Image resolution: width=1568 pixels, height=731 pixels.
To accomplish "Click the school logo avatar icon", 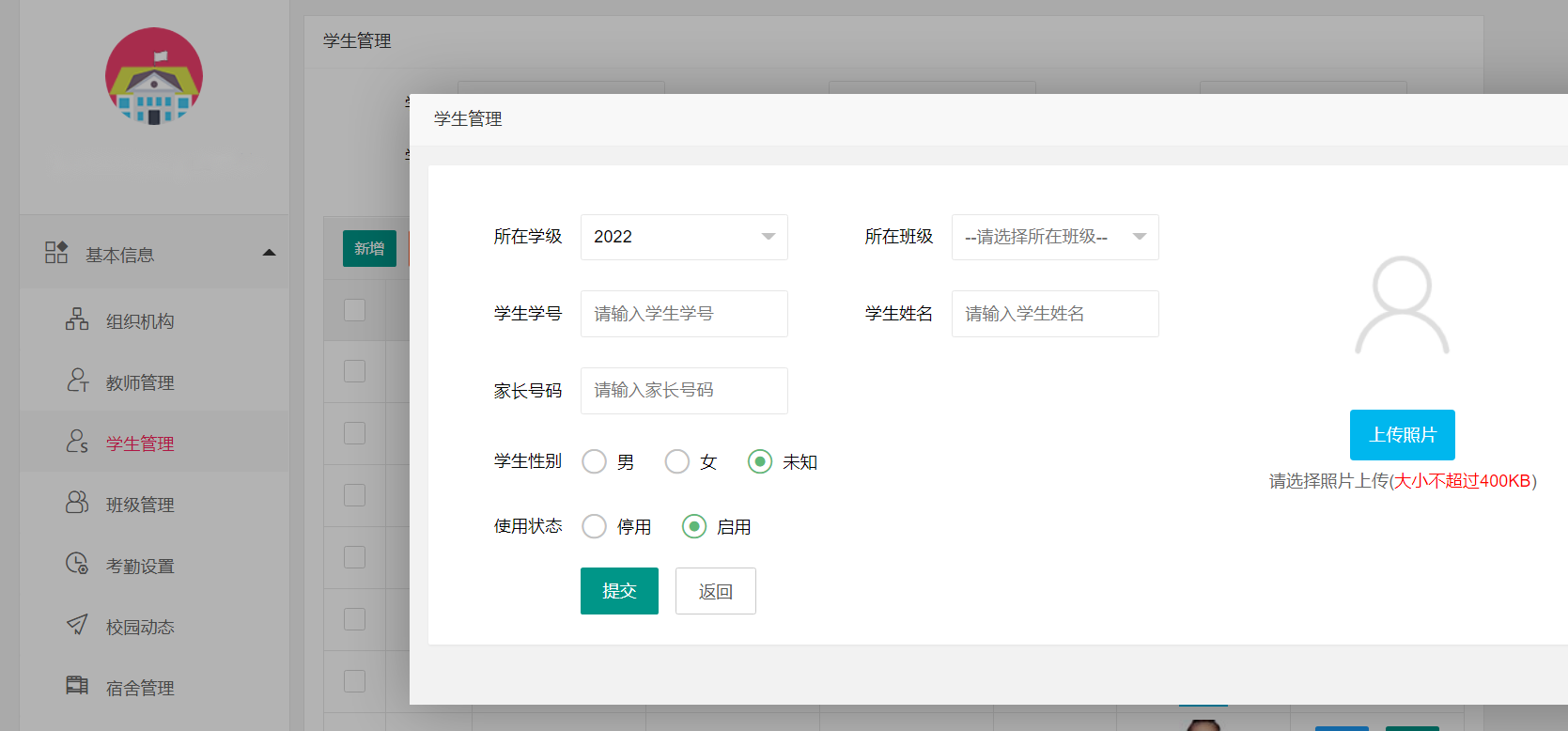I will click(x=154, y=76).
